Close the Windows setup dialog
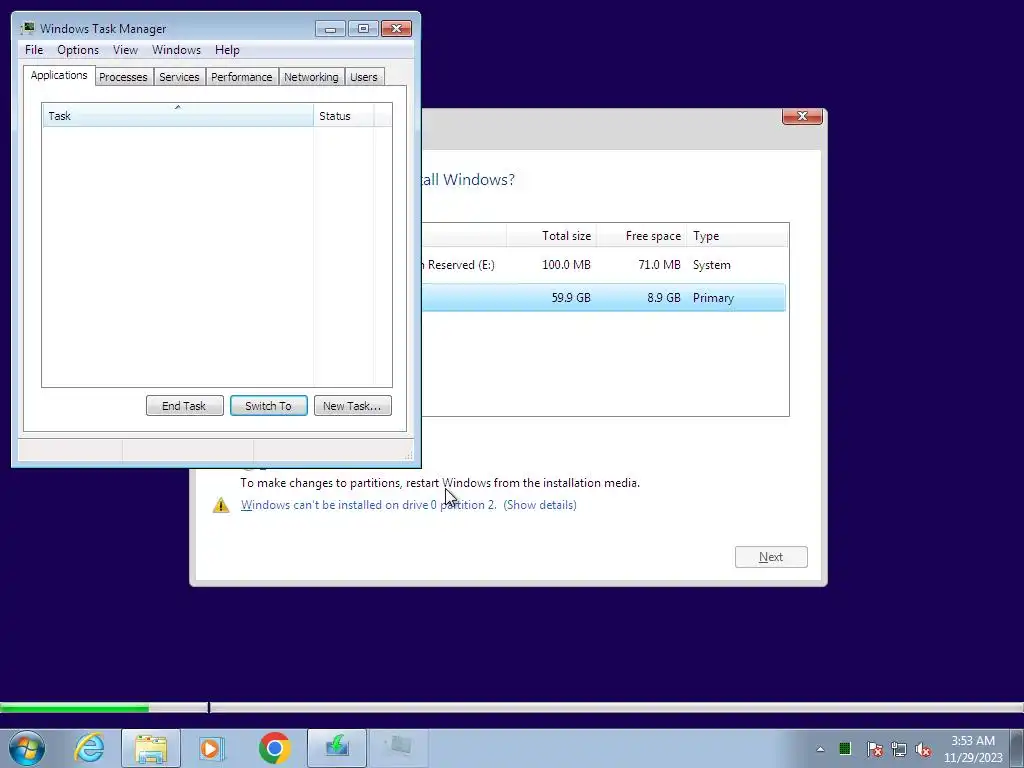 pyautogui.click(x=802, y=116)
